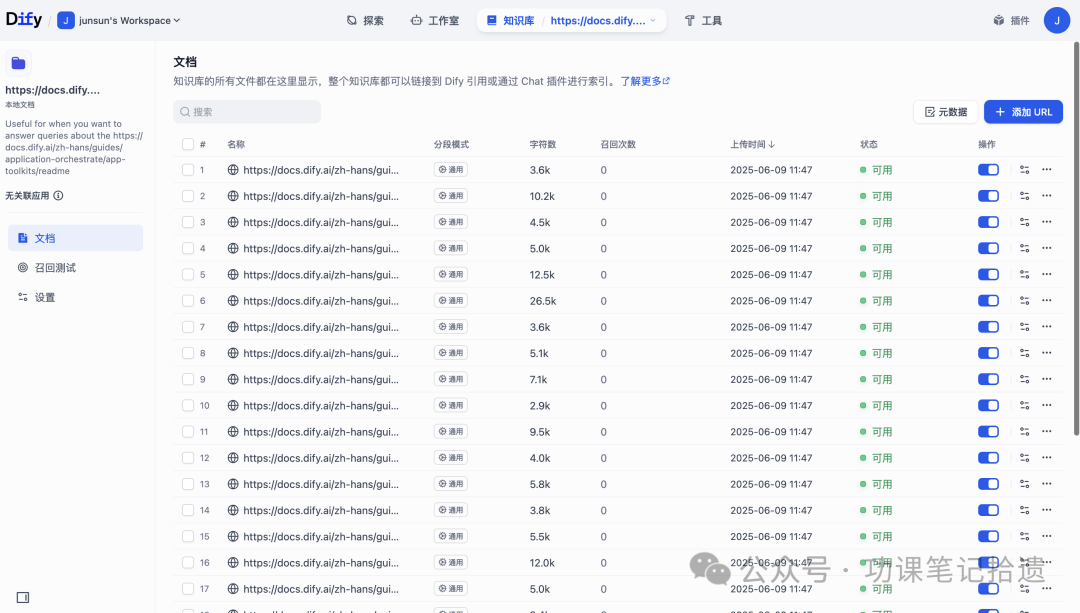Click the 名称 column header
1080x613 pixels.
pos(236,144)
